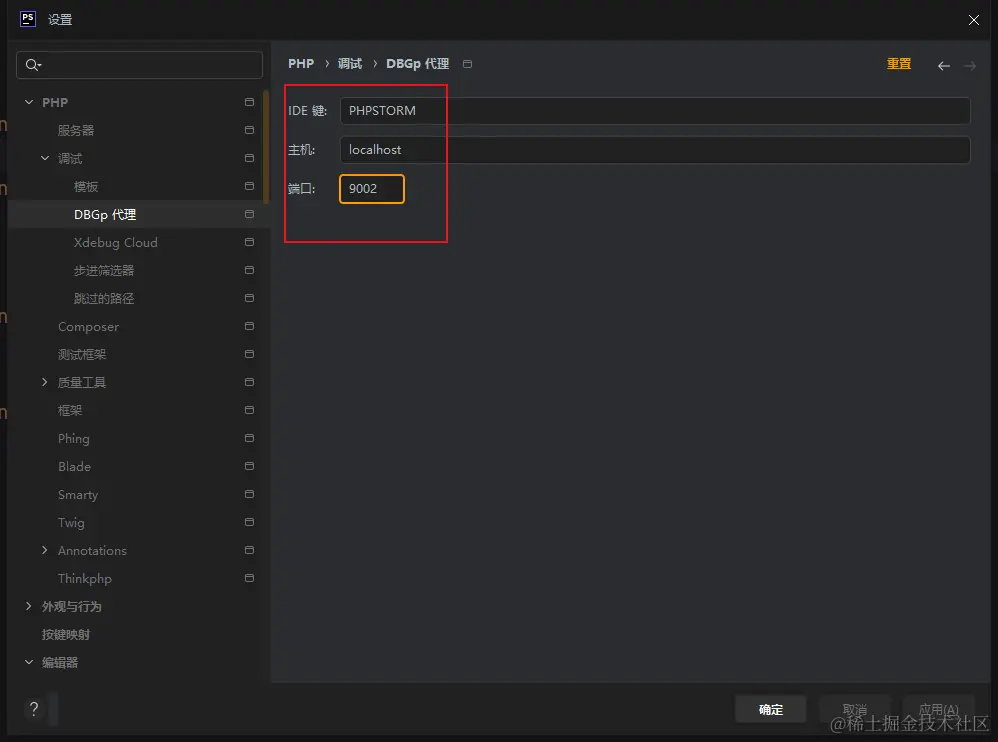Open Twig settings page

coord(71,522)
